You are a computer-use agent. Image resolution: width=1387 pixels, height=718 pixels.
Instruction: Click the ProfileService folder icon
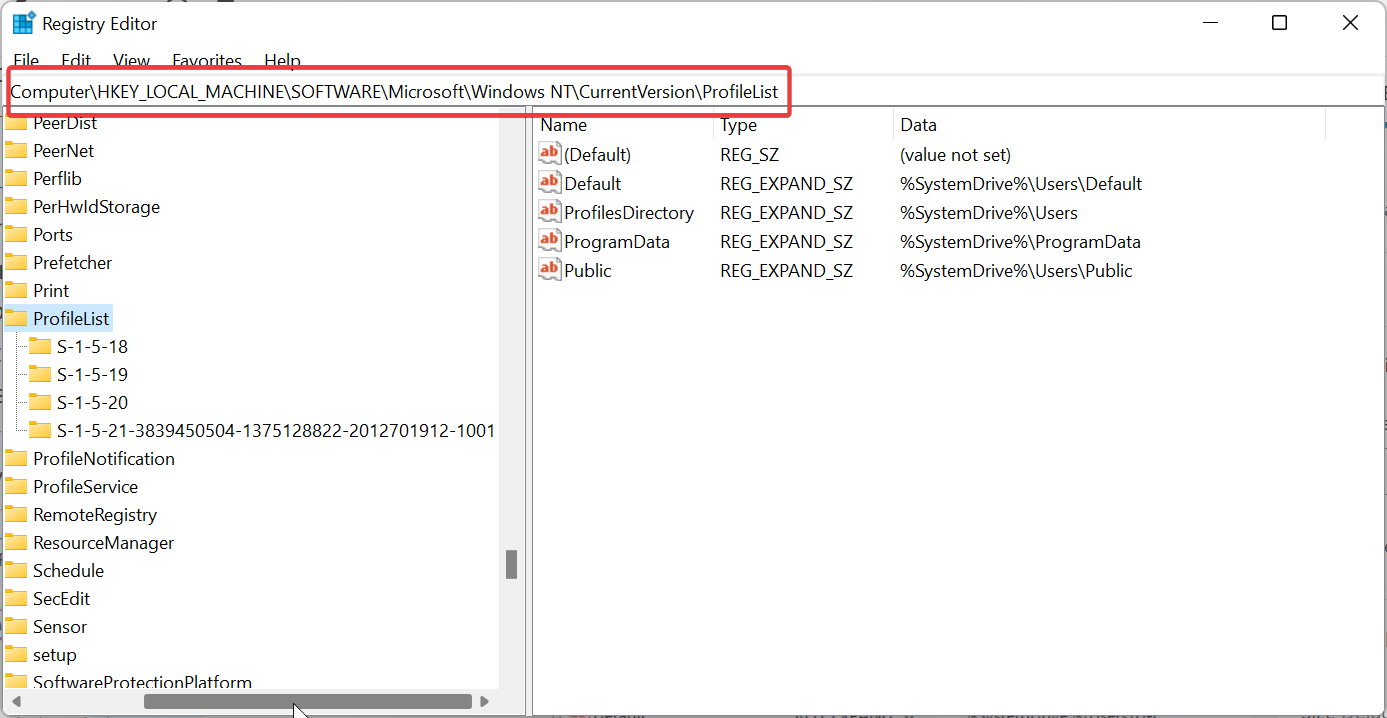pos(16,487)
